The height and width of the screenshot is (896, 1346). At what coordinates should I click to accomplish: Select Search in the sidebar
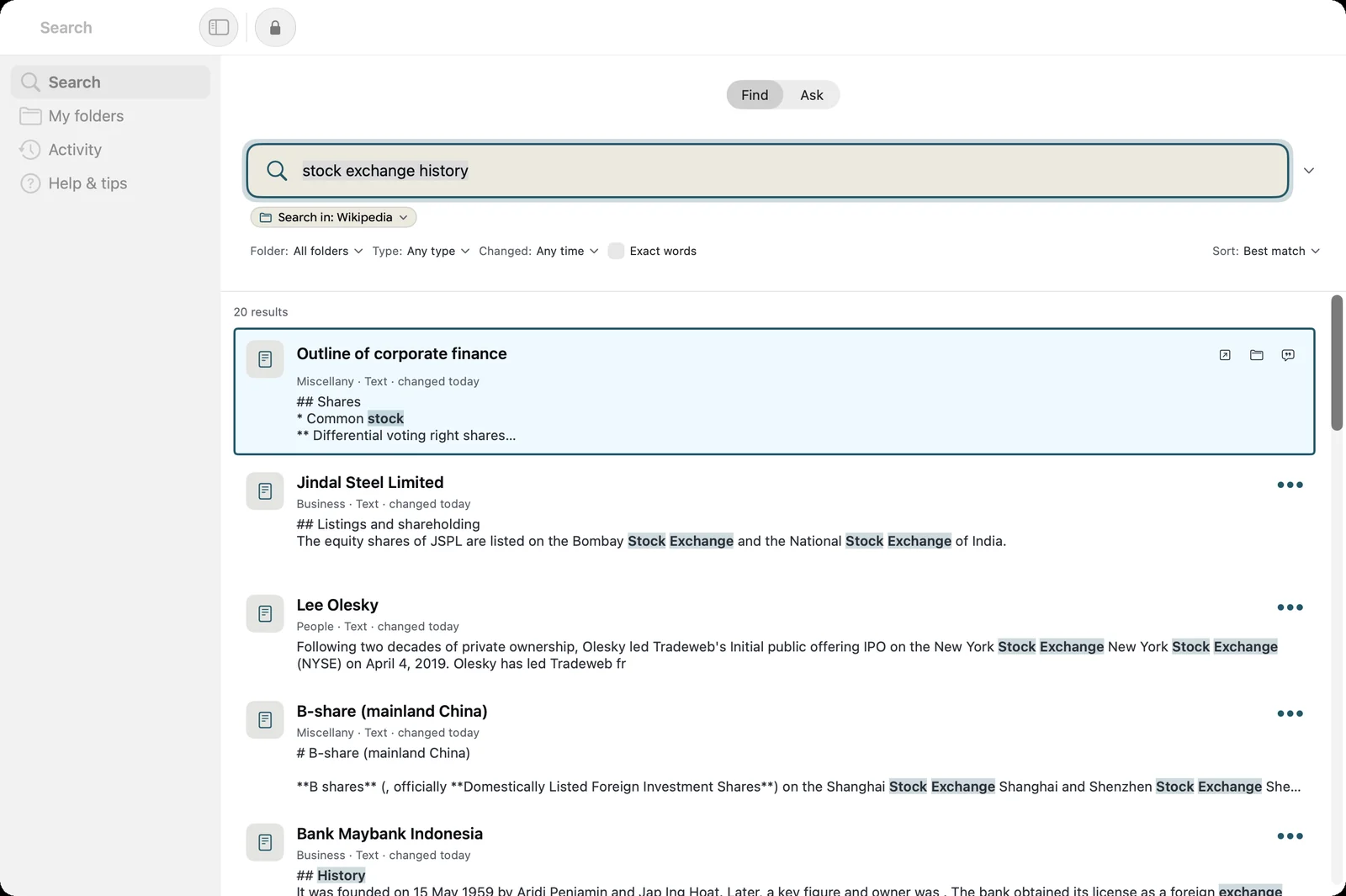[110, 82]
